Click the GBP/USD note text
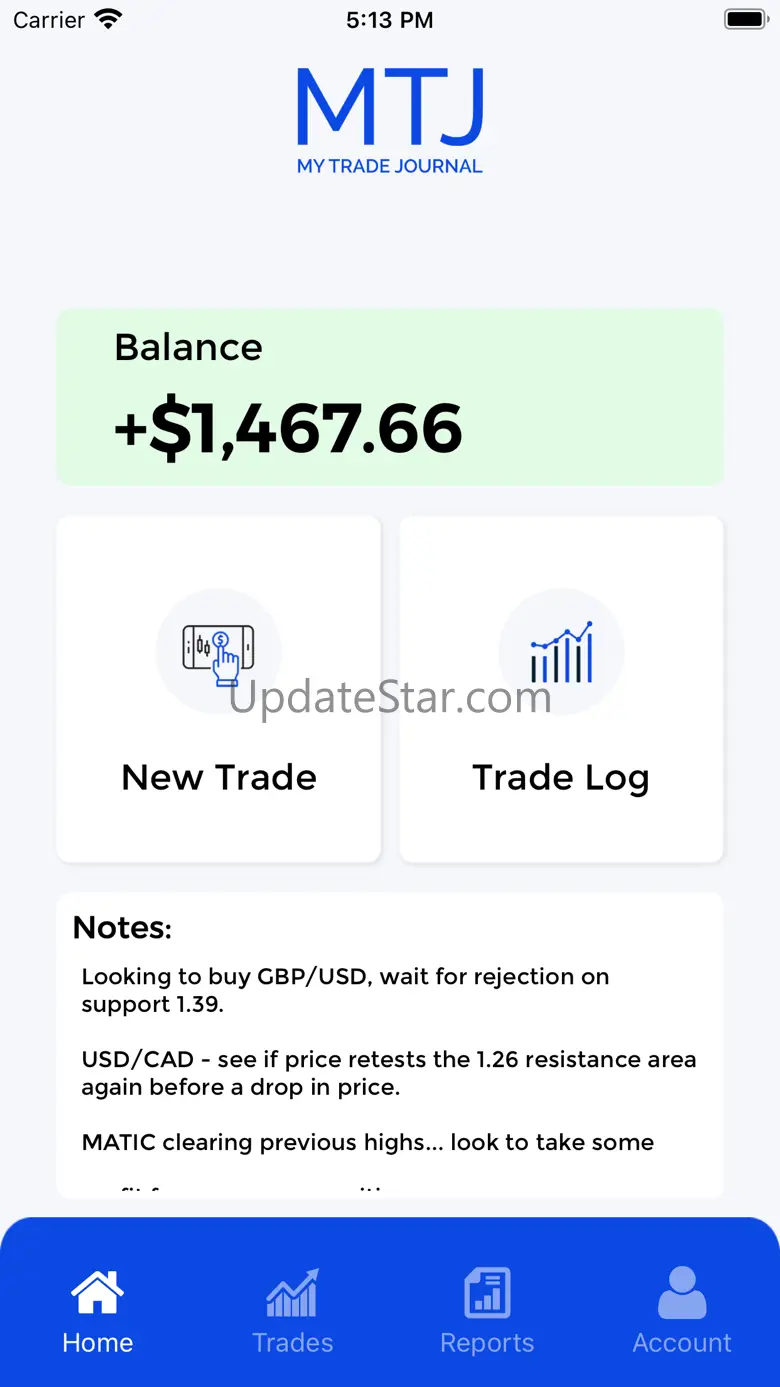 345,989
